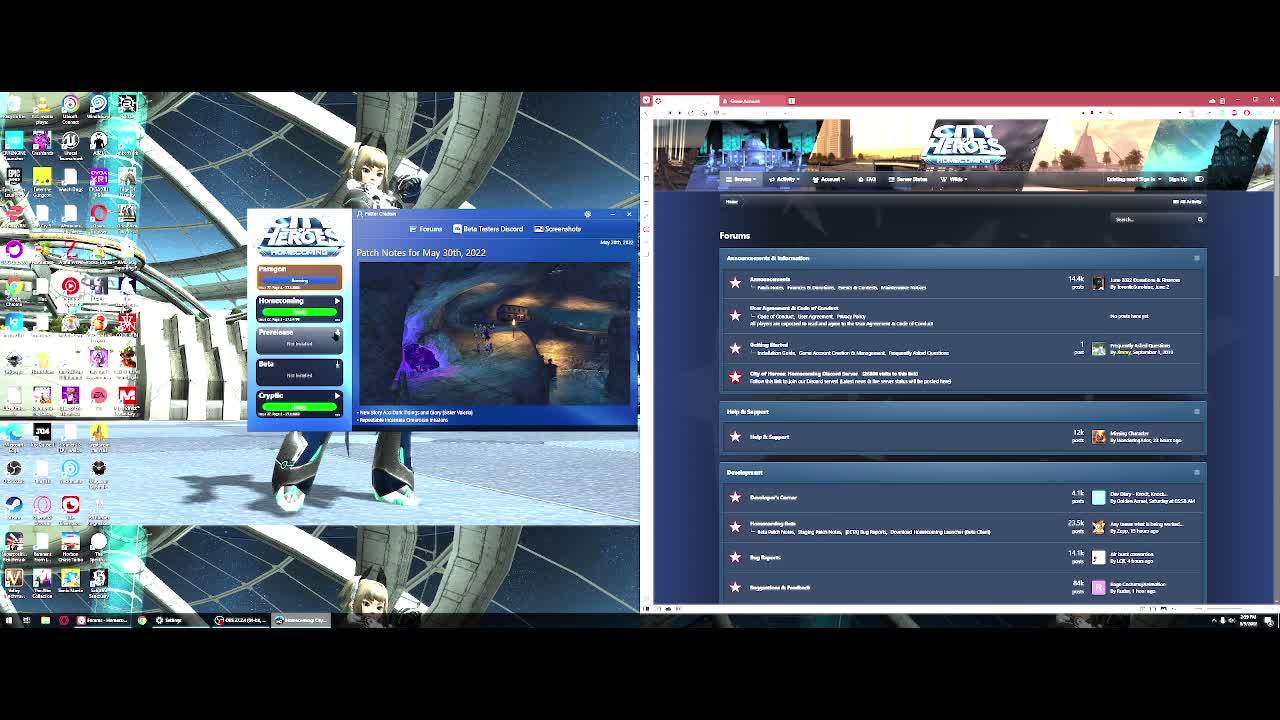Open Wiki dropdown in forum navigation
This screenshot has width=1280, height=720.
pos(955,180)
